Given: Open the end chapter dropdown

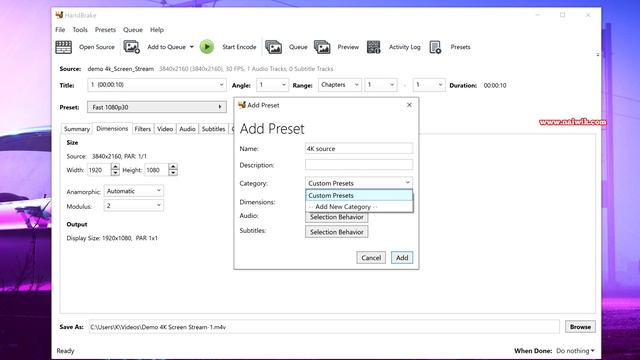Looking at the screenshot, I should click(x=429, y=85).
